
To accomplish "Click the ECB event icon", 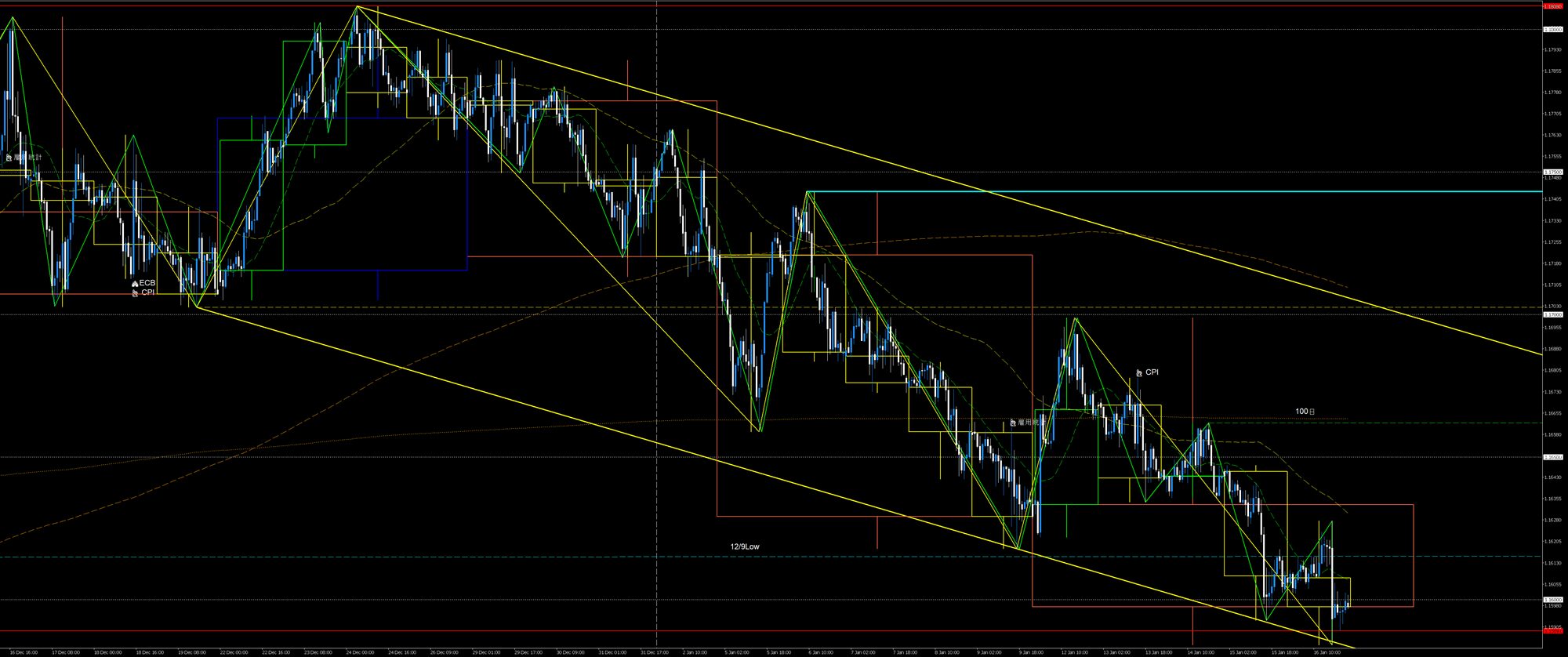I will [x=135, y=283].
